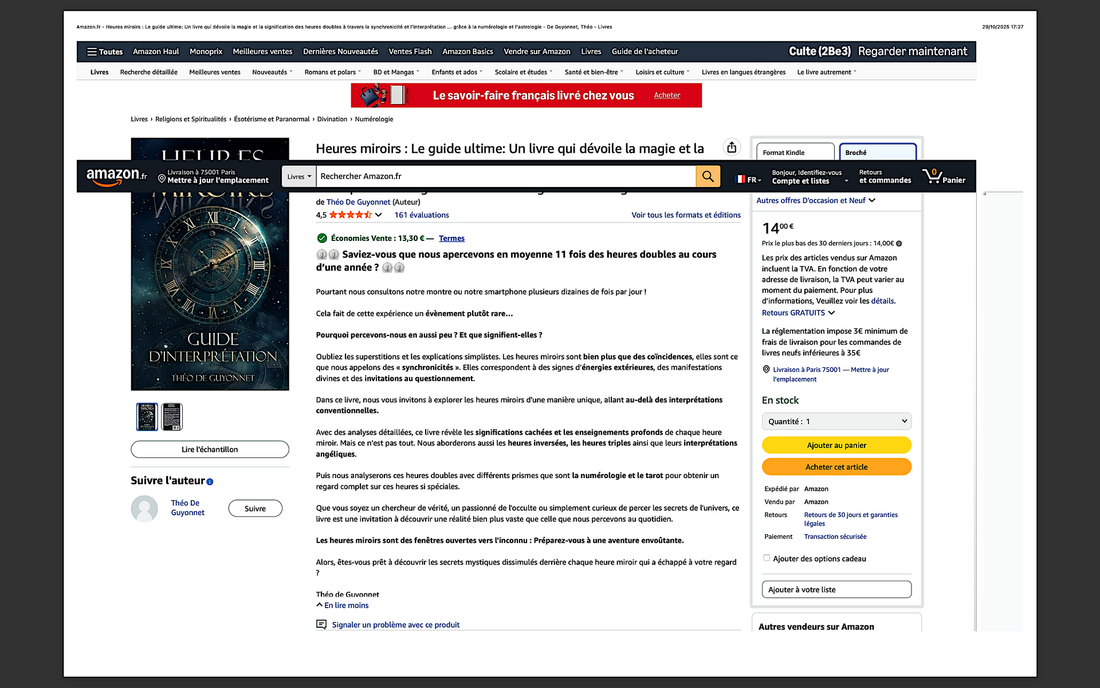The height and width of the screenshot is (688, 1100).
Task: Expand the Quantité dropdown
Action: click(836, 422)
